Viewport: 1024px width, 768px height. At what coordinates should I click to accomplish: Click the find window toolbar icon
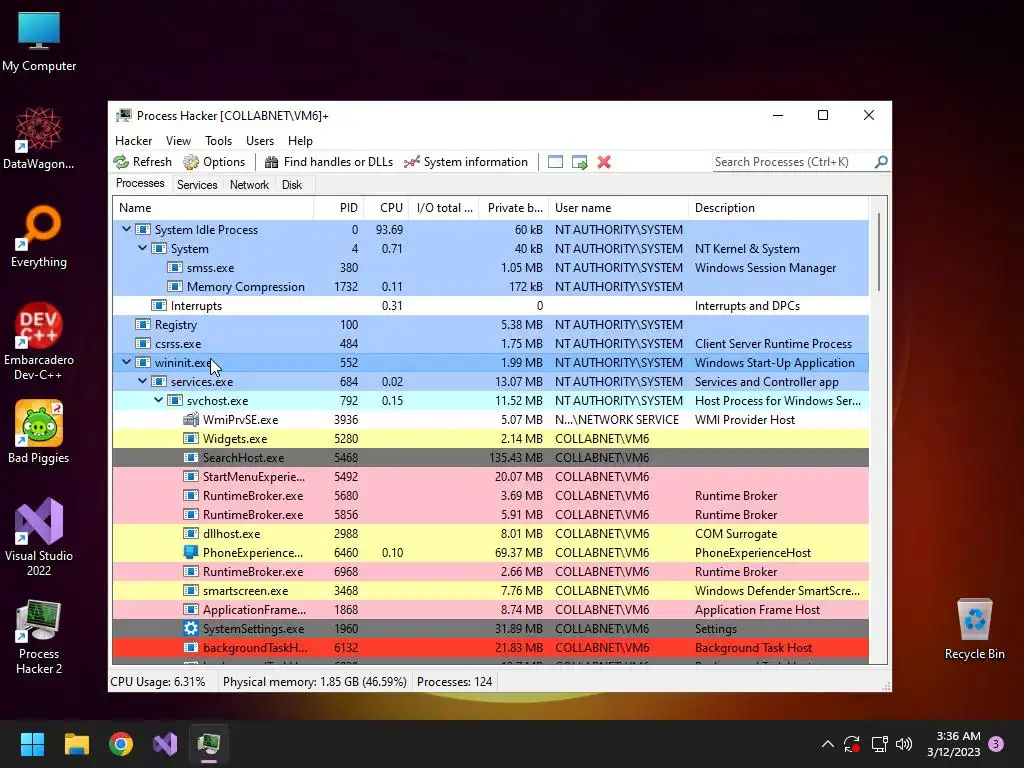point(555,162)
